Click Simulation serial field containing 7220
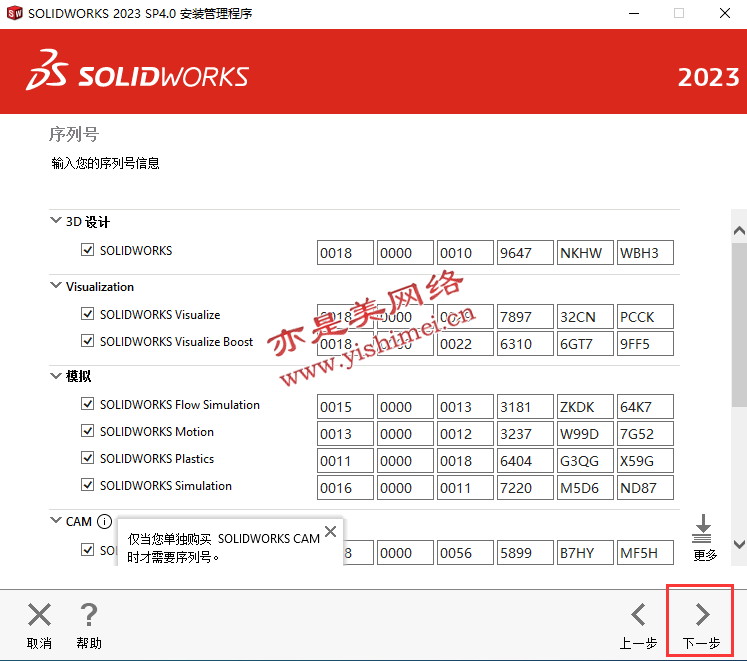Viewport: 747px width, 661px height. click(x=525, y=488)
